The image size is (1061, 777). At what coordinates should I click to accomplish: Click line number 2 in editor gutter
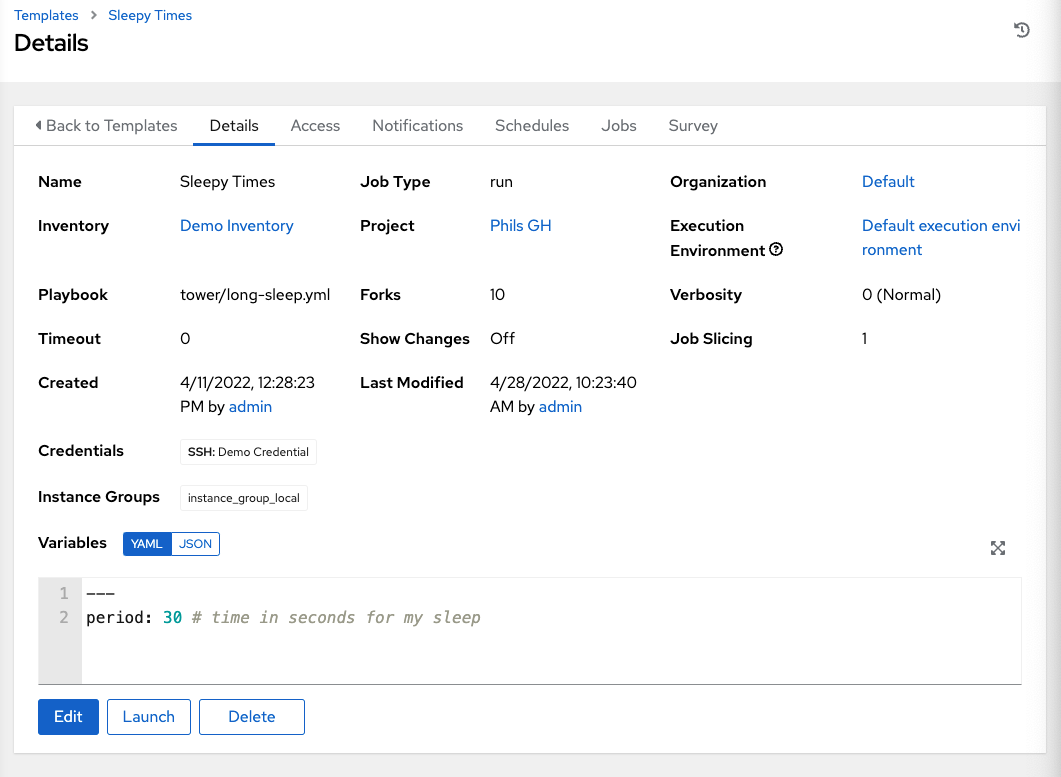[64, 617]
